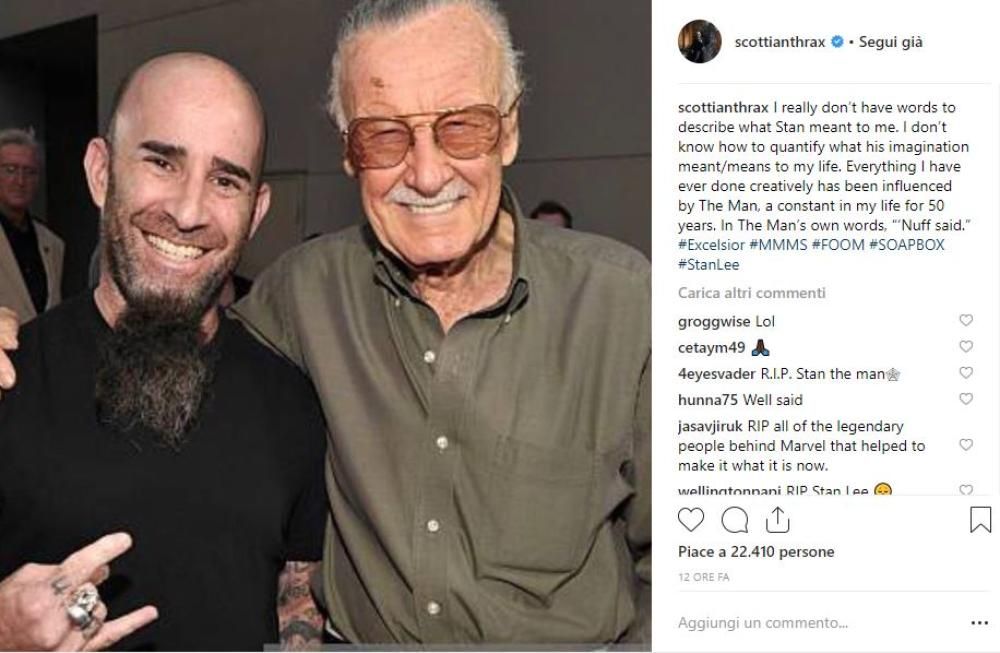Save the post with the bookmark icon
The height and width of the screenshot is (653, 1000).
coord(980,520)
